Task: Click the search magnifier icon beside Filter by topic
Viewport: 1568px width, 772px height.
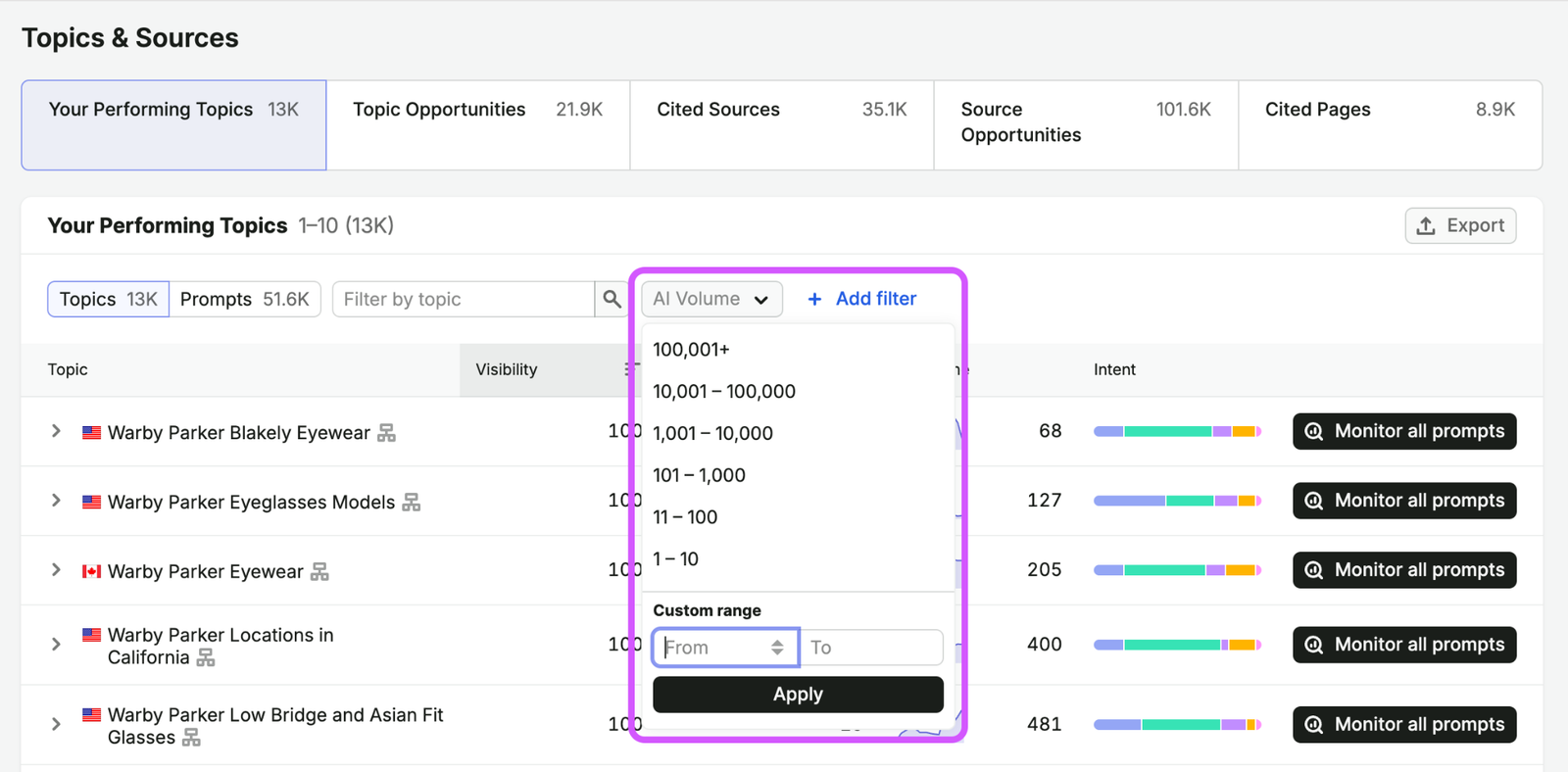Action: click(612, 299)
